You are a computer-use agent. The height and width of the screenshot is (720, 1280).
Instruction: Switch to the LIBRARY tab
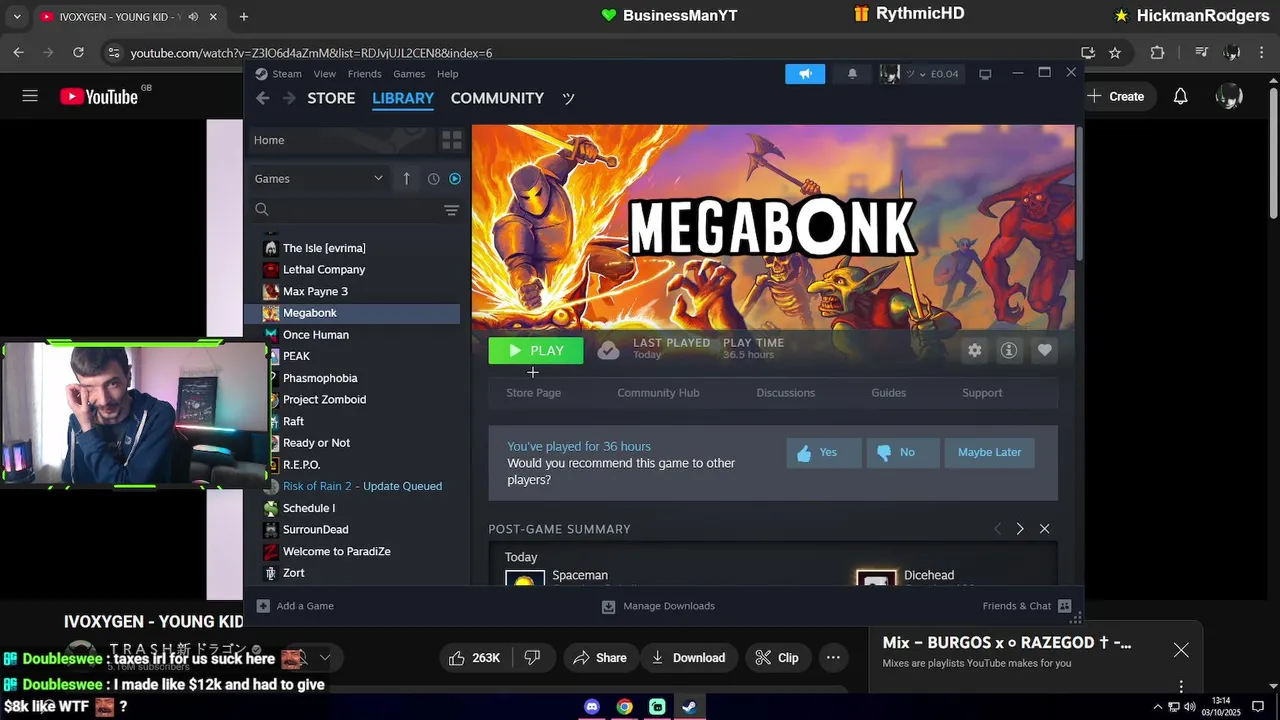pos(403,98)
